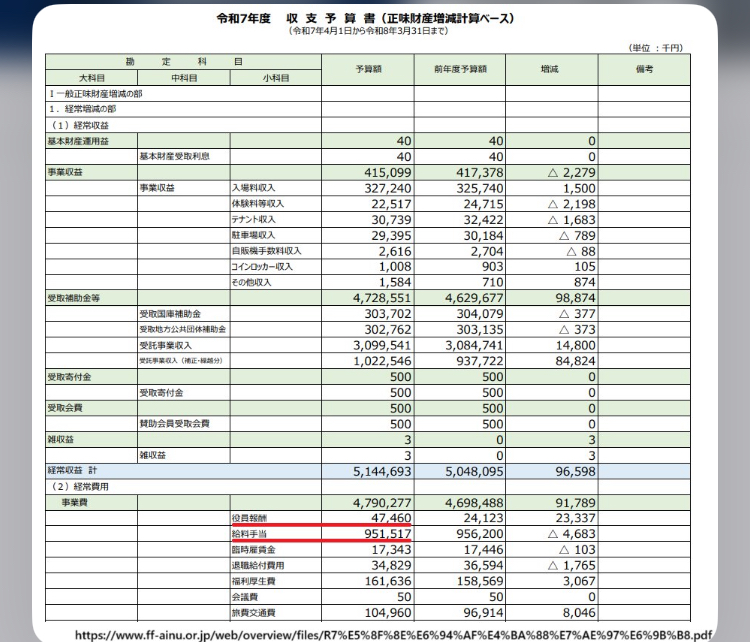Viewport: 750px width, 642px height.
Task: Click the 入場料収入 row label
Action: click(254, 188)
